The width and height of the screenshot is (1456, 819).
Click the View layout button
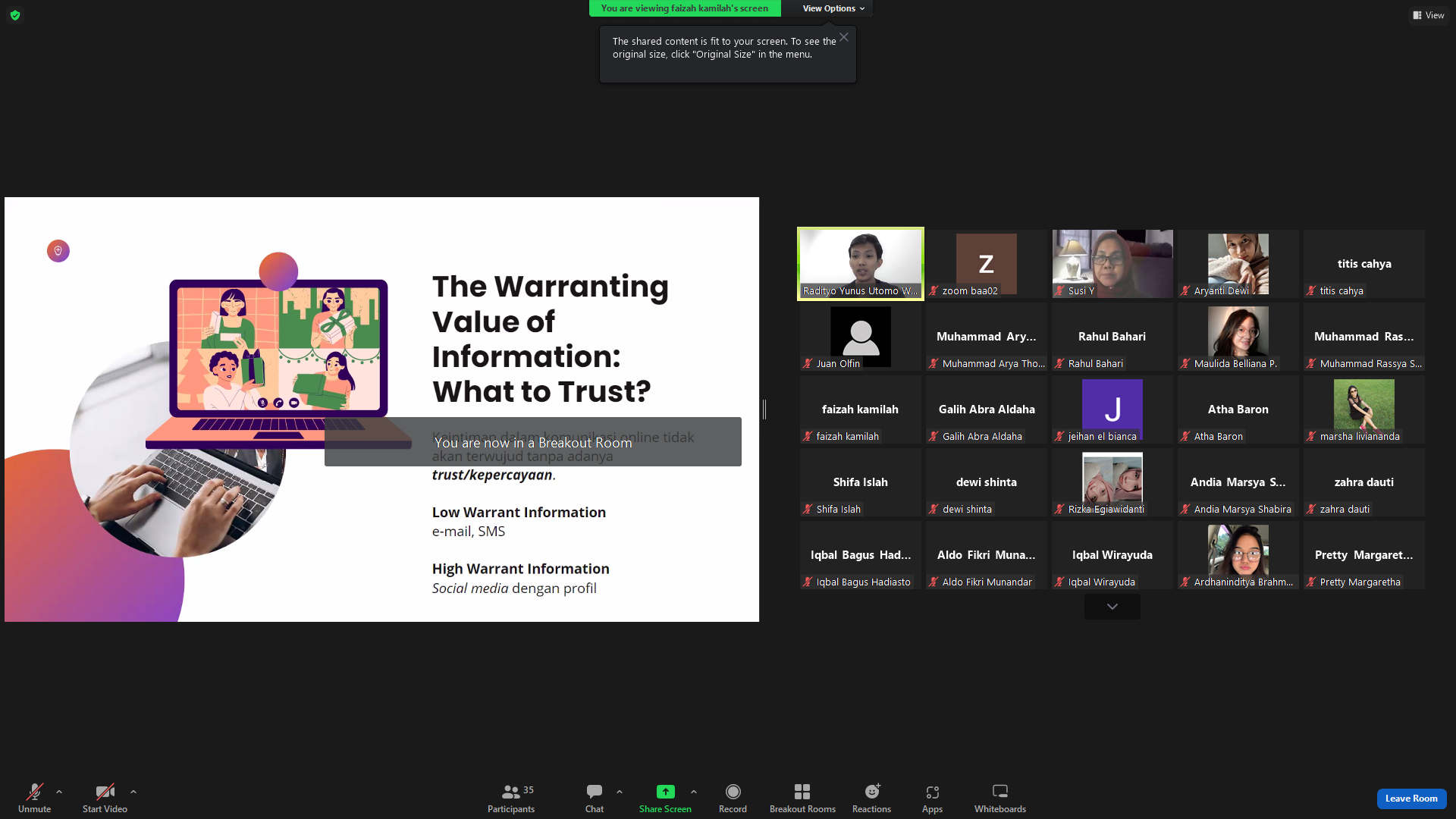click(x=1429, y=15)
